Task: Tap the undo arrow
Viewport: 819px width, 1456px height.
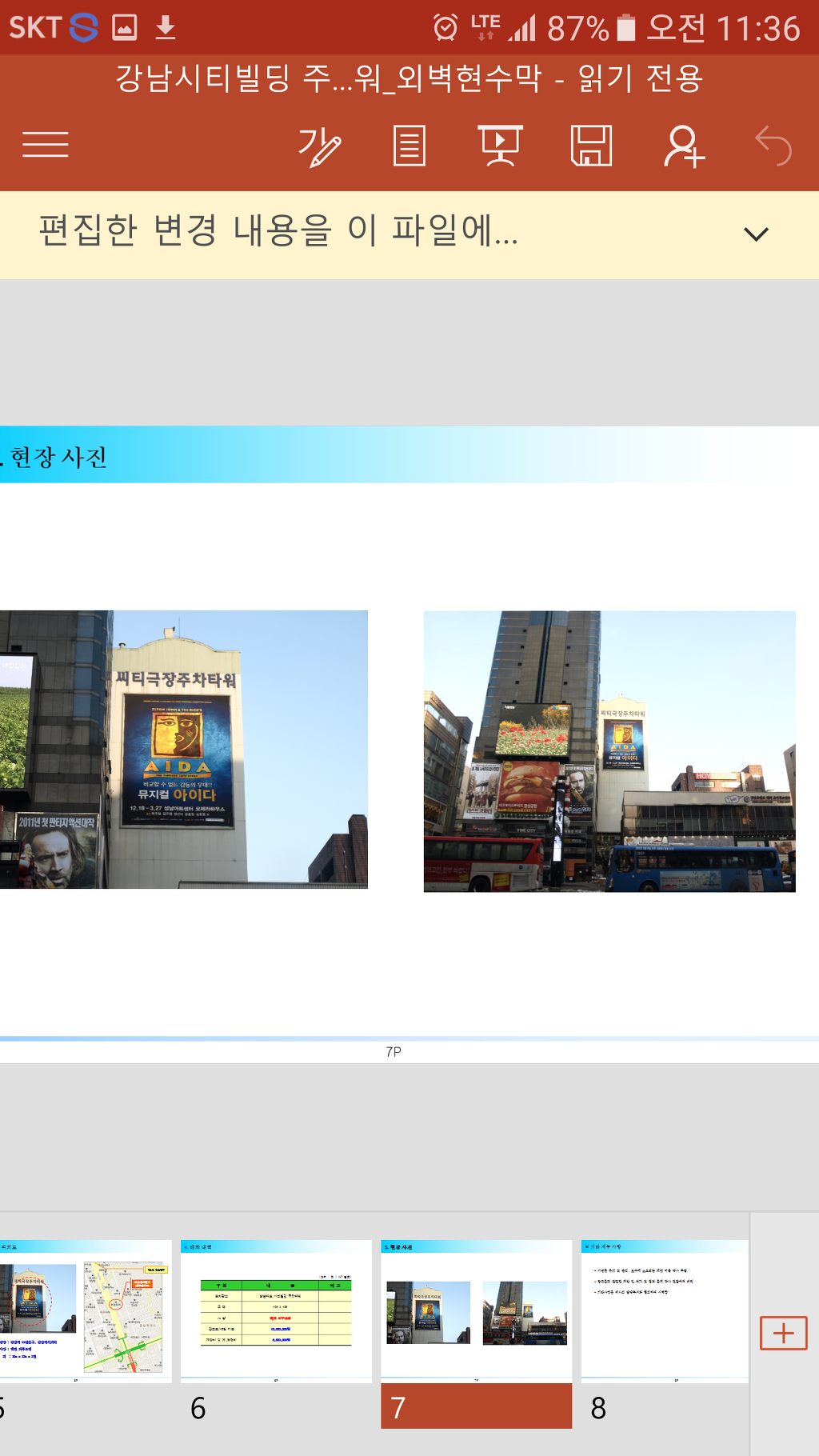Action: 773,146
